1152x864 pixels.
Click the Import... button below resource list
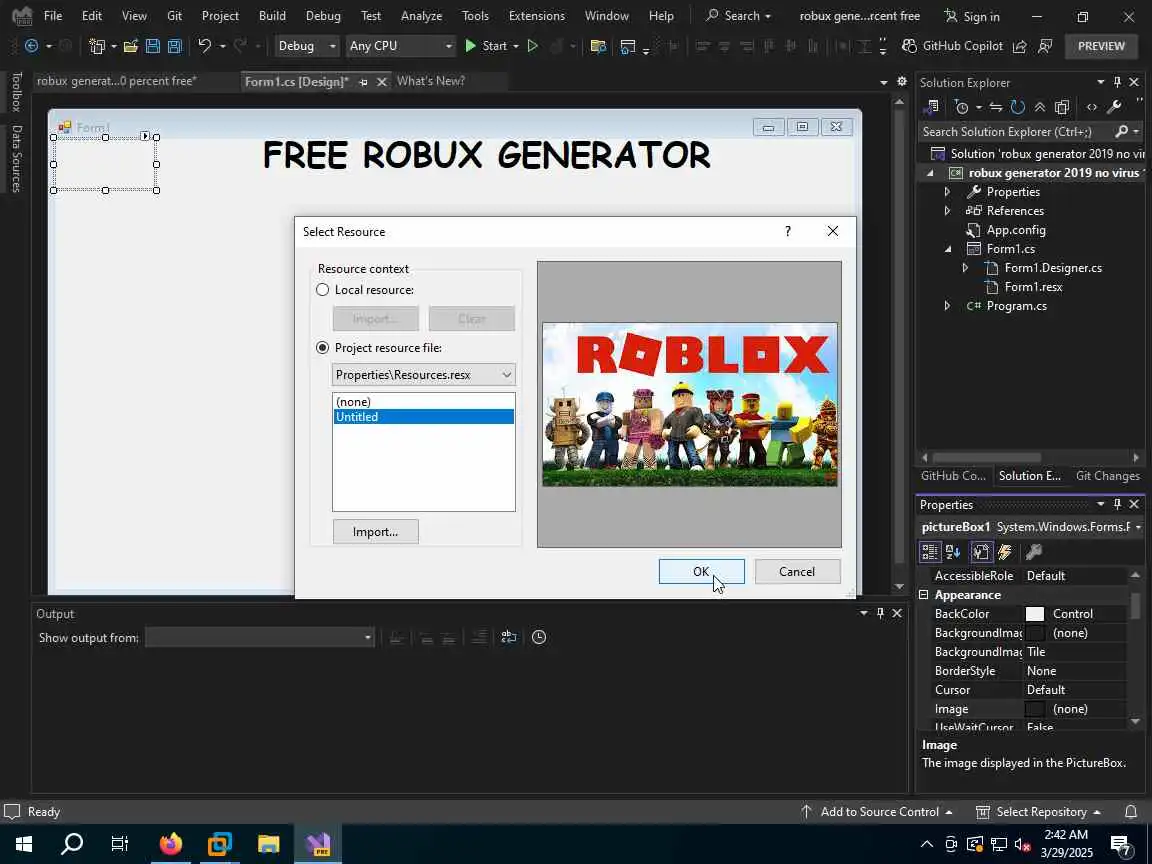(x=375, y=532)
